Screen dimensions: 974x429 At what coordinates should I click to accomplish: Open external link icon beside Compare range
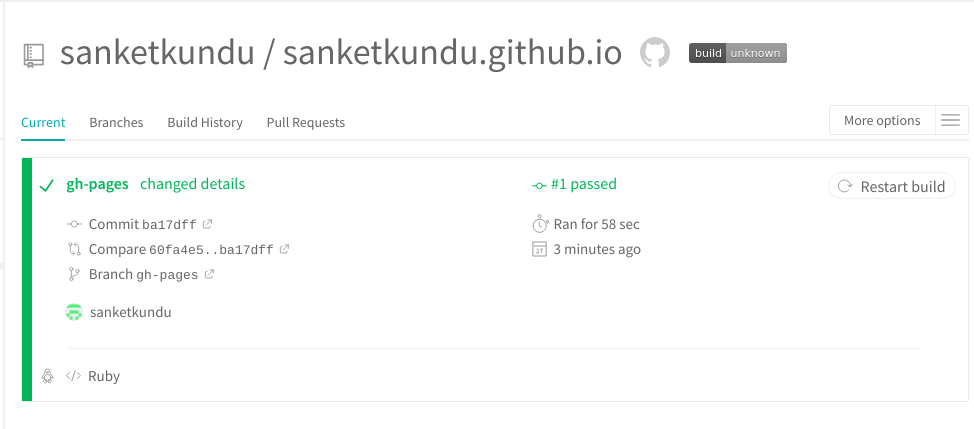tap(285, 249)
